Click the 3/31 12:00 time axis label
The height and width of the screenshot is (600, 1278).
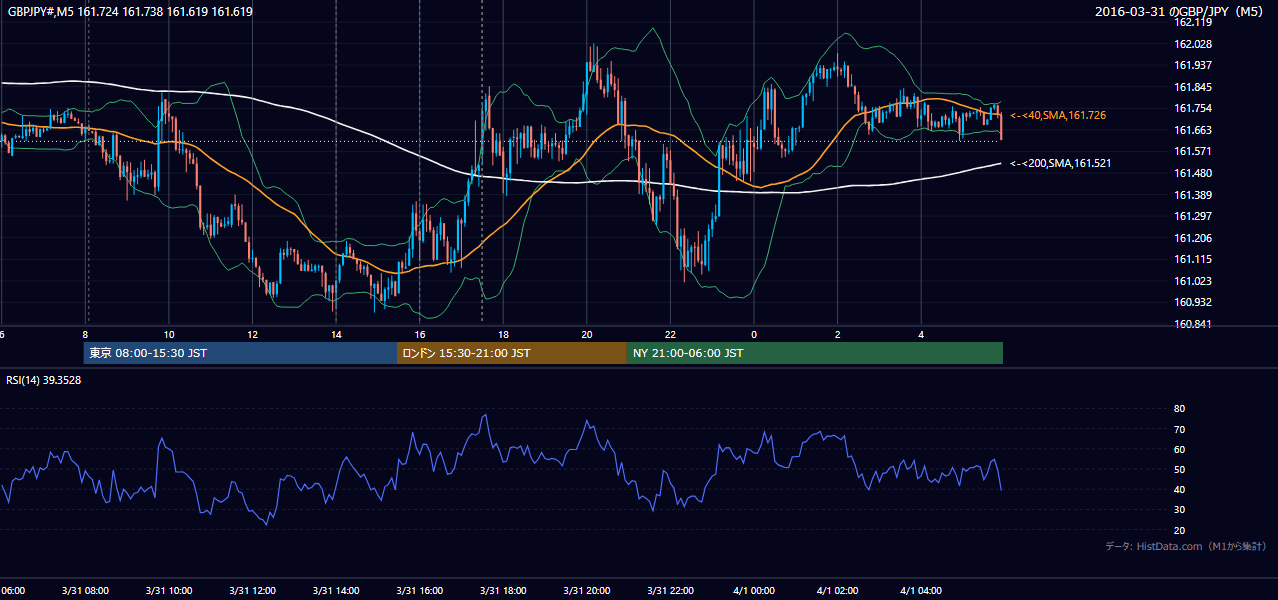point(252,591)
